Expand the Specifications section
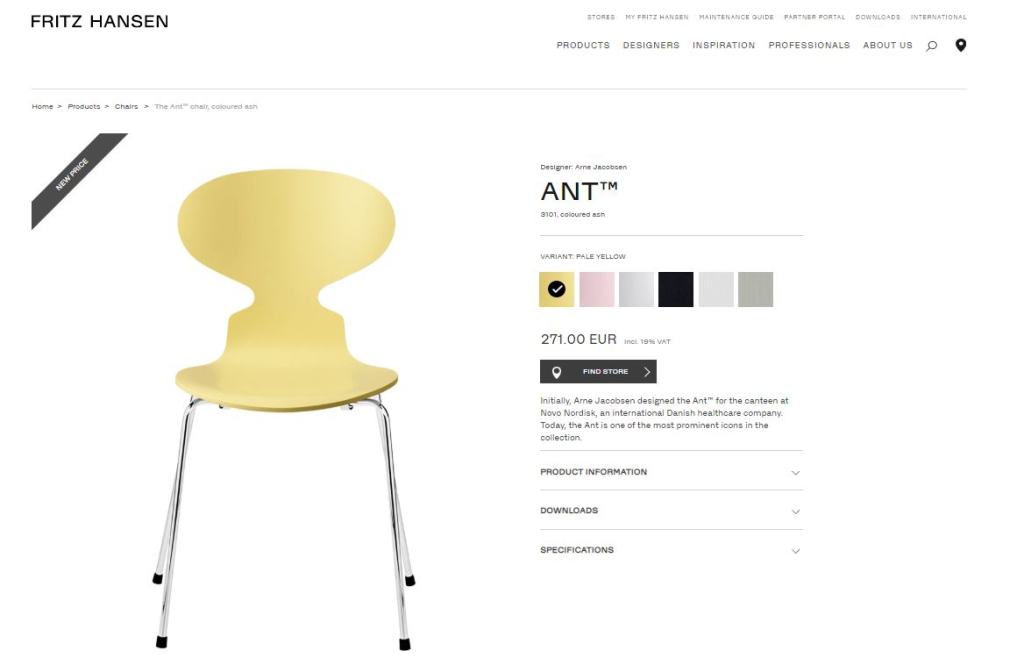 click(671, 550)
